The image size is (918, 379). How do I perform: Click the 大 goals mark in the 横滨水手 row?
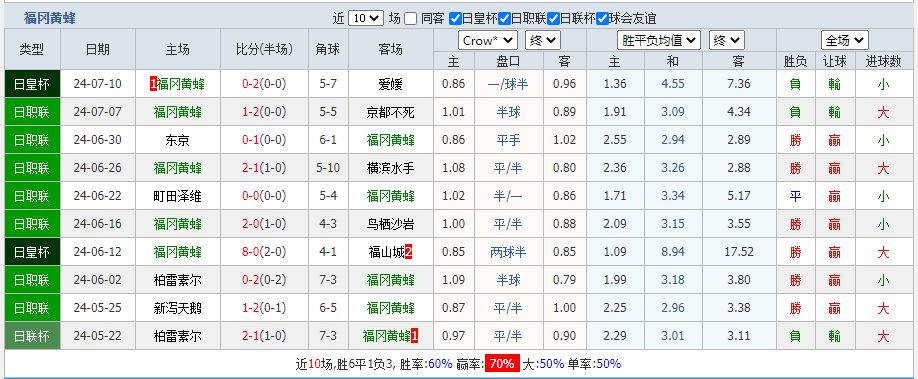click(x=883, y=168)
